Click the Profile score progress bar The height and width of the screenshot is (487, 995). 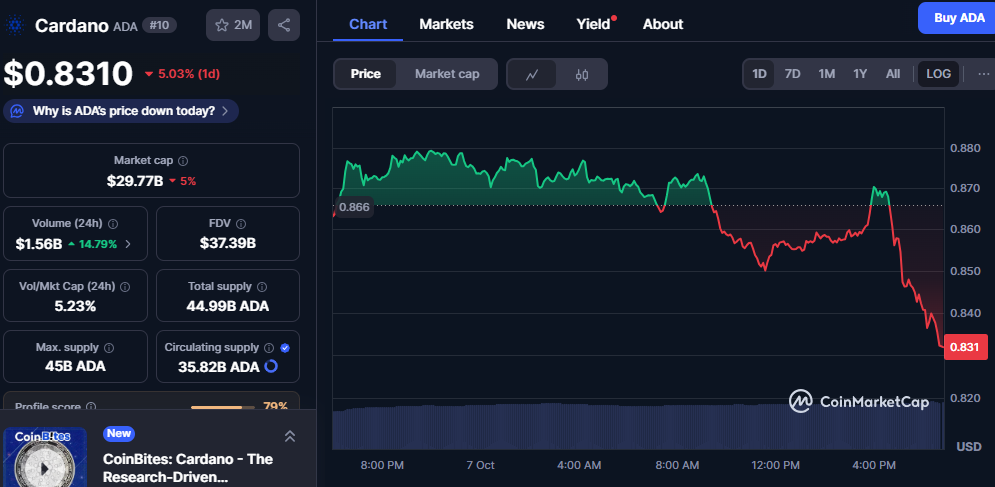point(223,407)
